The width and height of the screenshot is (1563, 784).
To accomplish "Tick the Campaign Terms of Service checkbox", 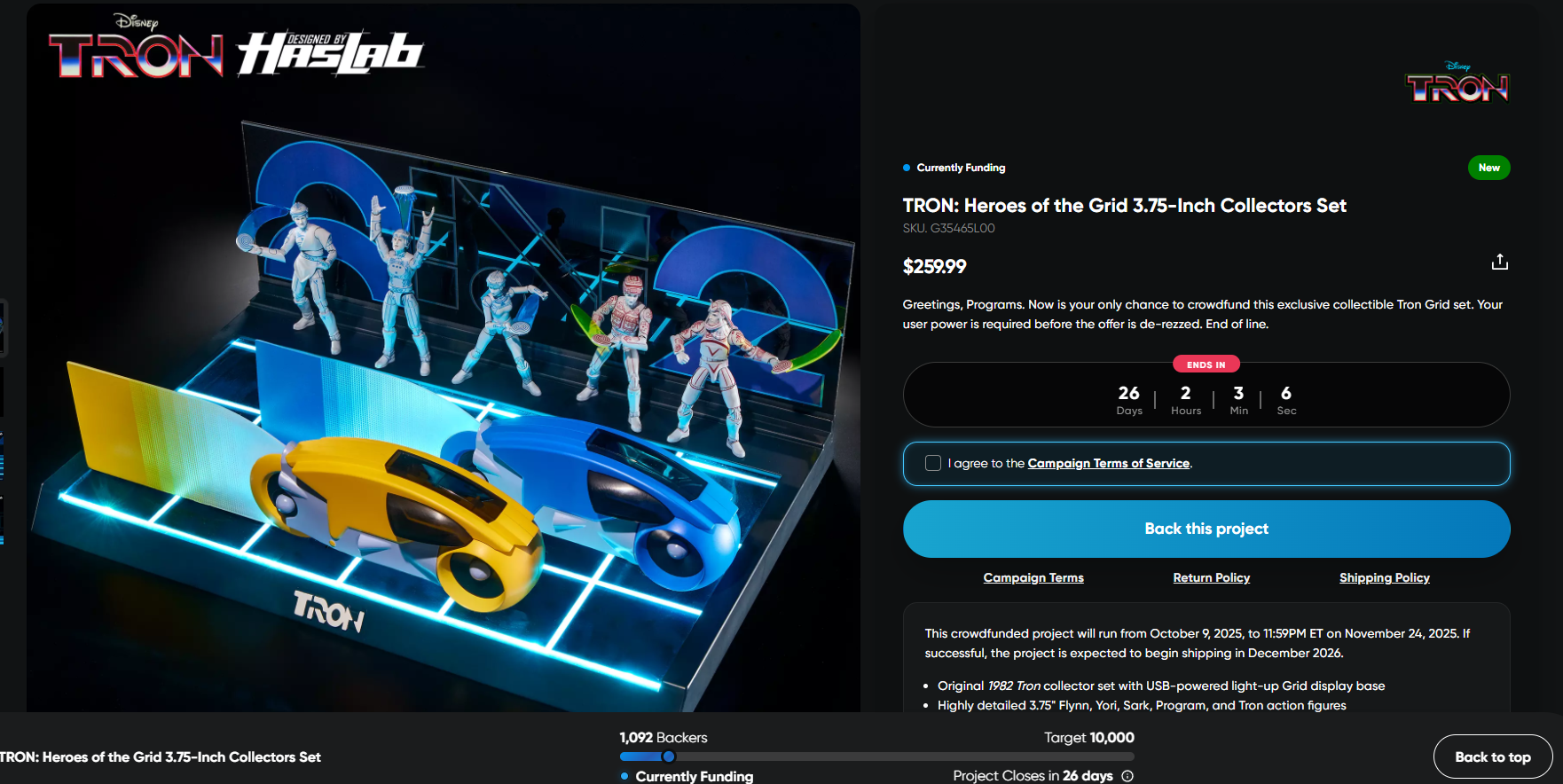I will (933, 463).
